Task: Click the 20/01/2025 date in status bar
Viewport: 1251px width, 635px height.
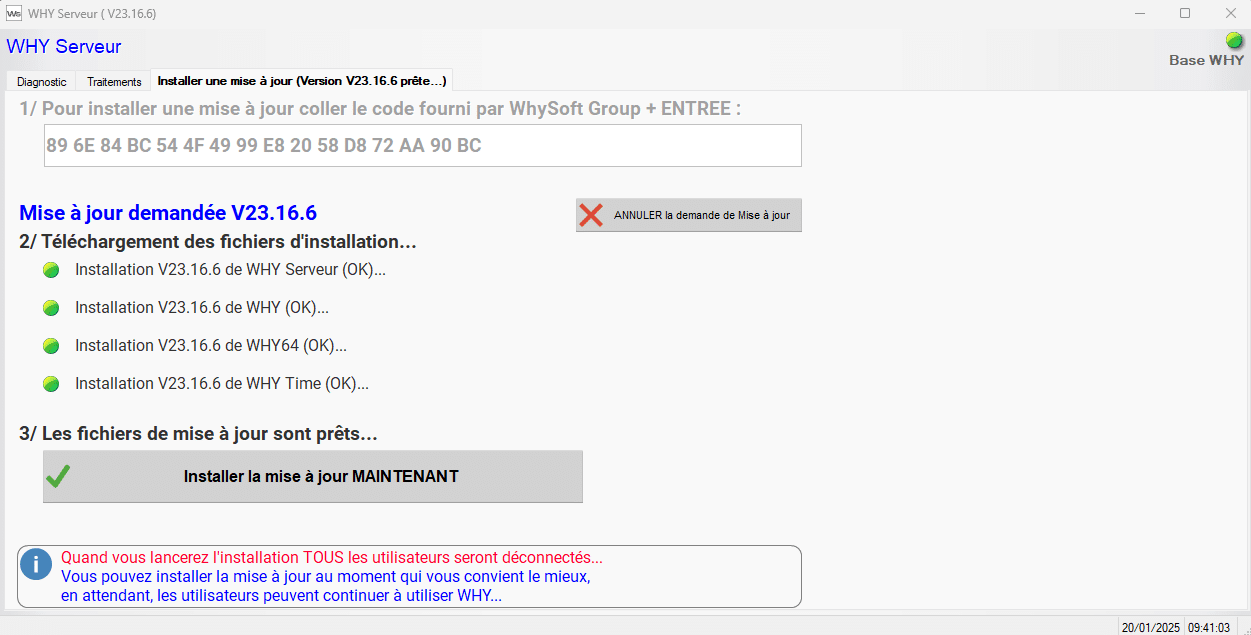Action: [1151, 627]
